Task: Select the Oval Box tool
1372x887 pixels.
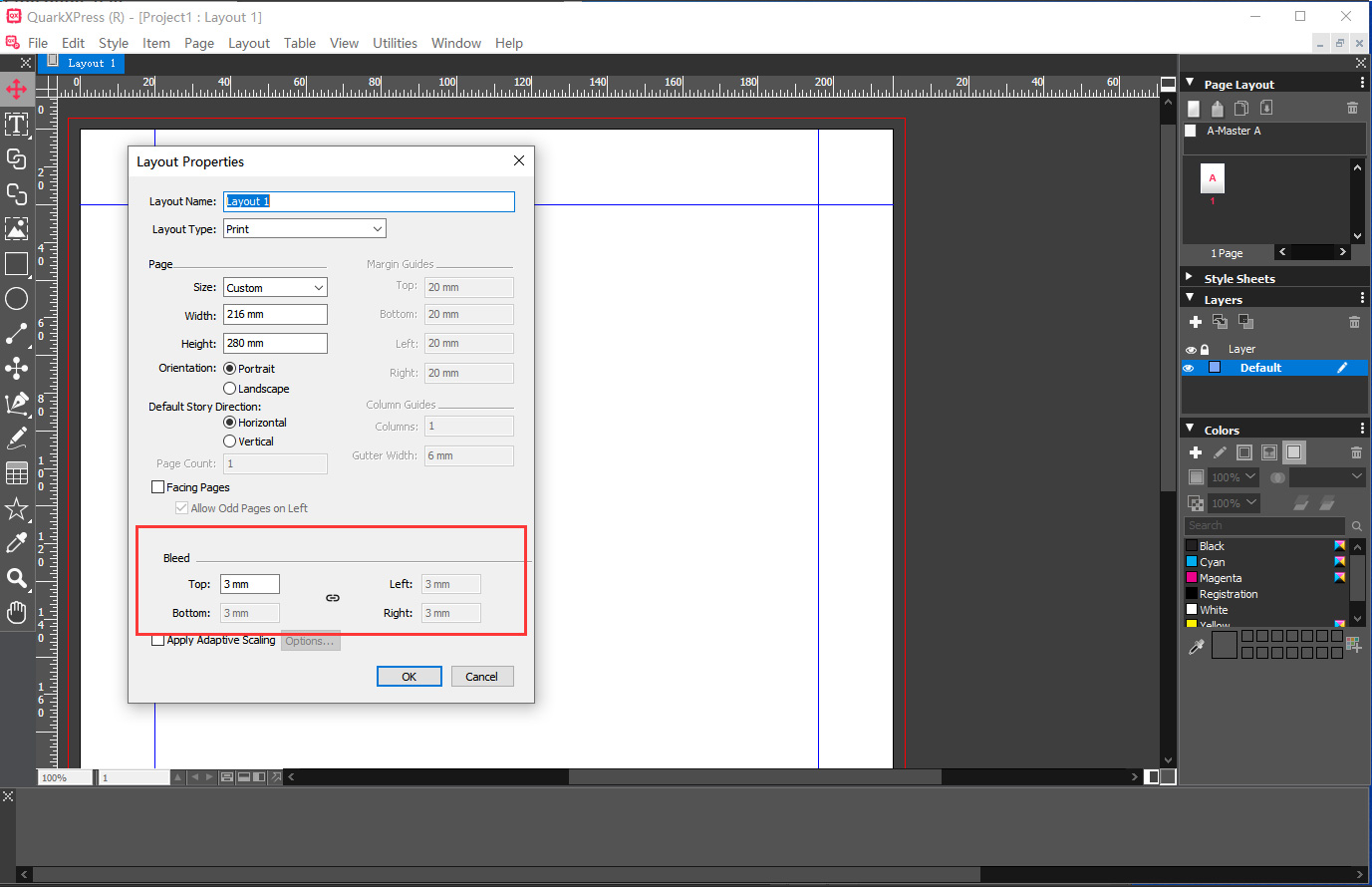Action: pos(17,299)
